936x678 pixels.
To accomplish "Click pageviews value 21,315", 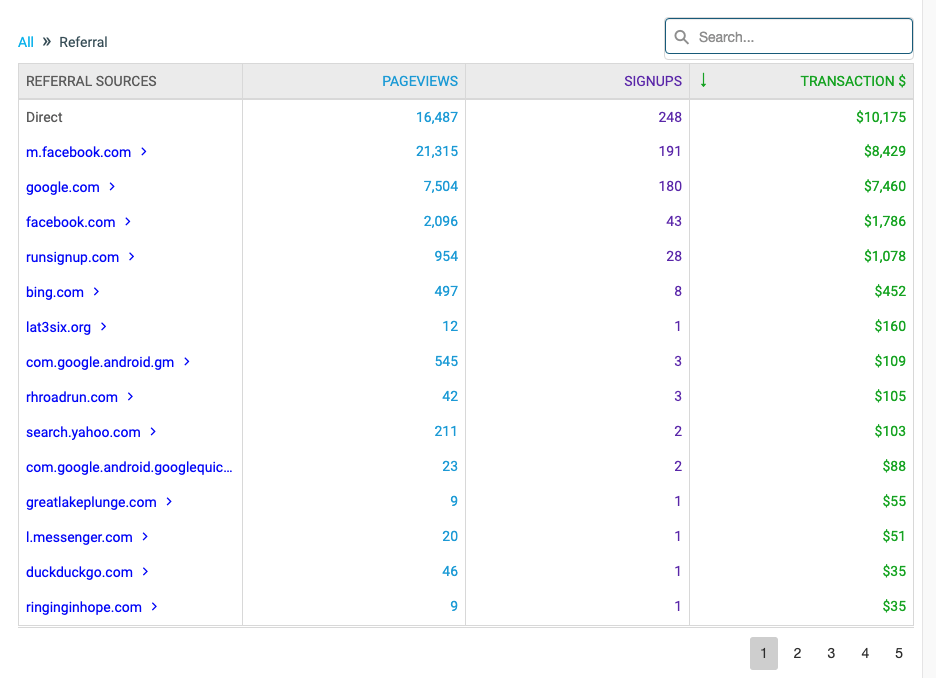I will (x=437, y=152).
